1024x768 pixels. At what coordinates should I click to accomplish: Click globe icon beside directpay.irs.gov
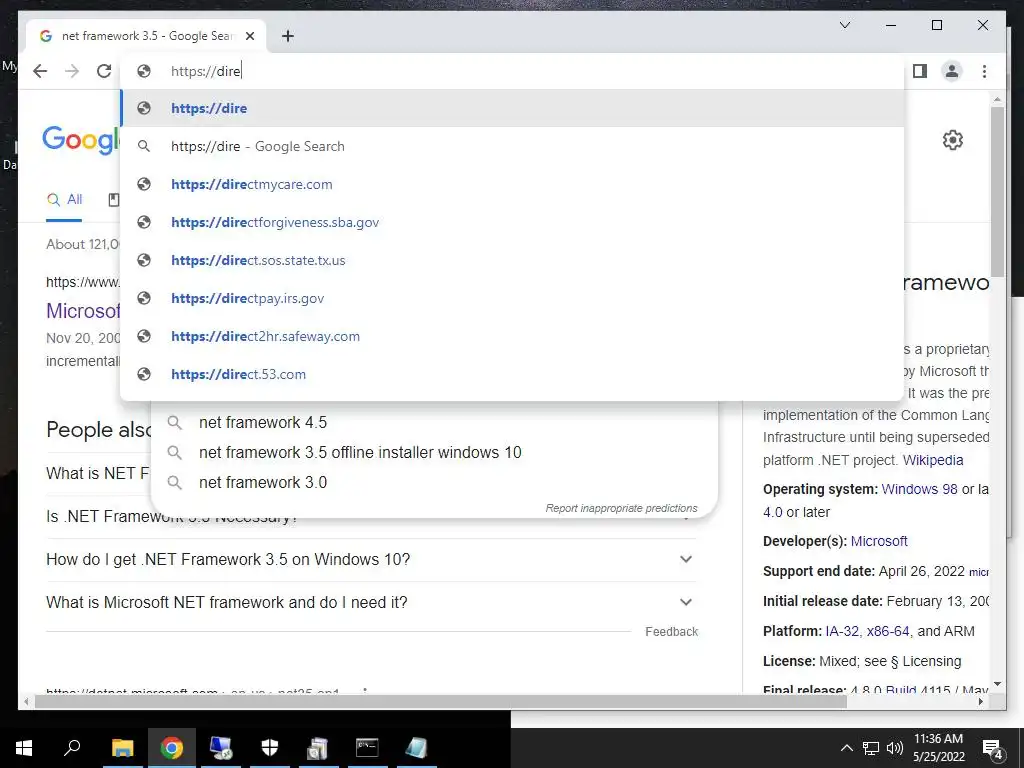(144, 298)
